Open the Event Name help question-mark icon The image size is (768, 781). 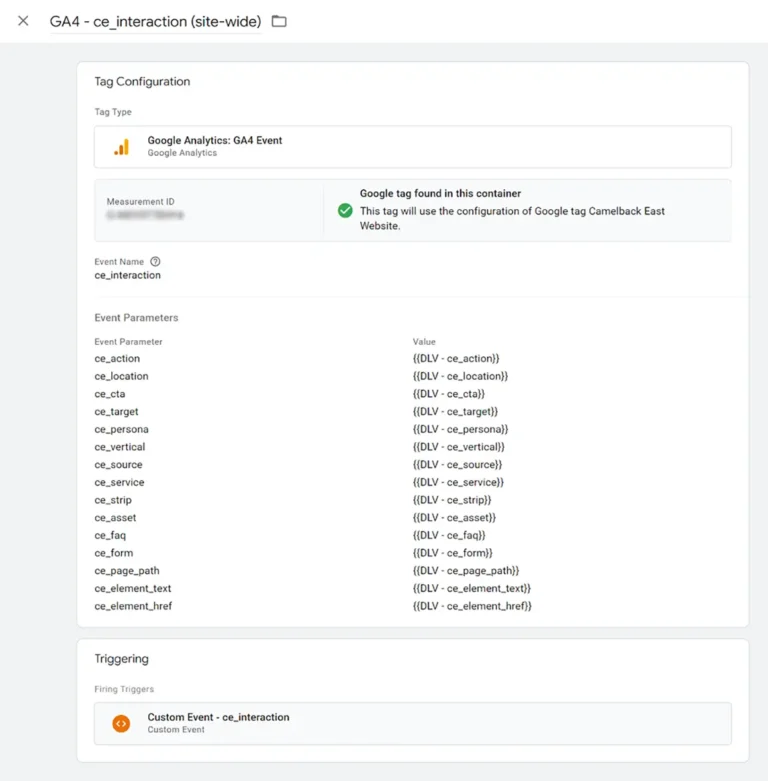pos(155,261)
